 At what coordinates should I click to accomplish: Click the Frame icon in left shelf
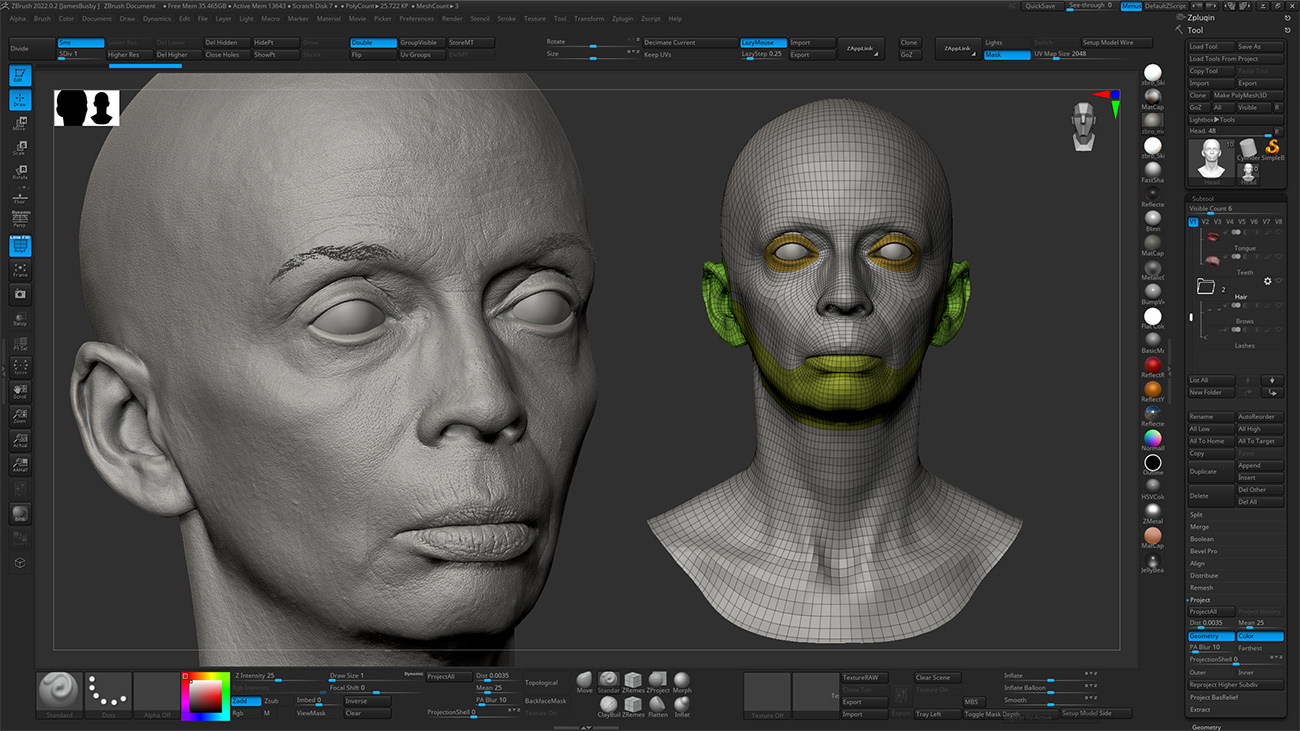tap(20, 270)
